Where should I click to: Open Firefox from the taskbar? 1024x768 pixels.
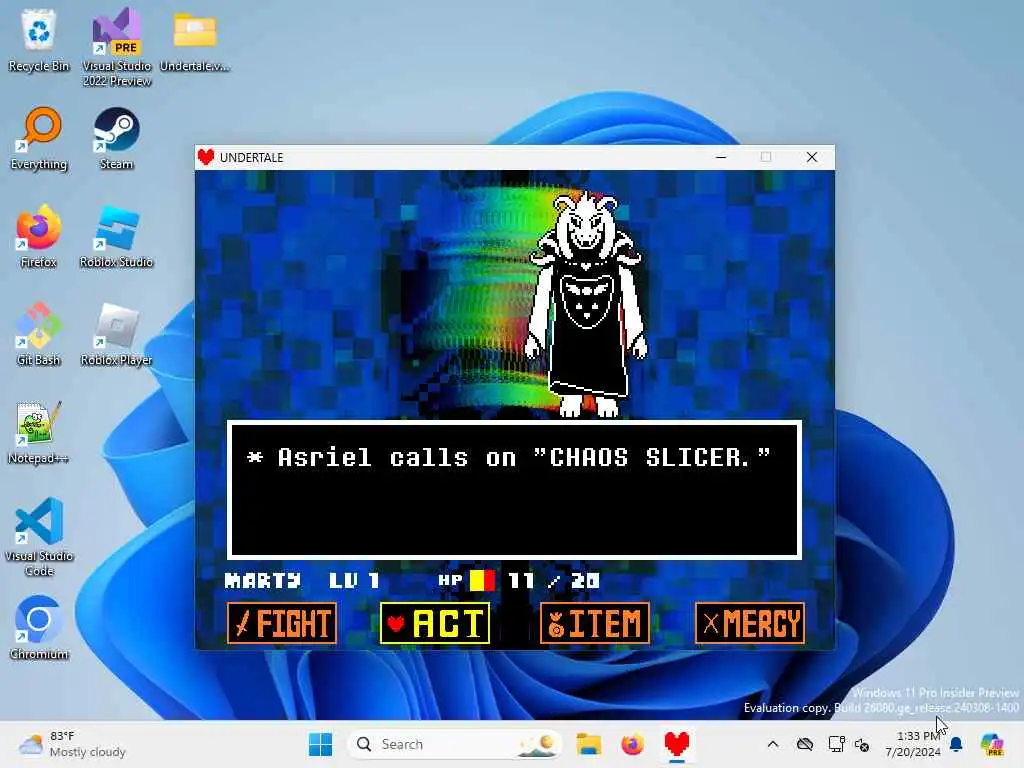(632, 744)
